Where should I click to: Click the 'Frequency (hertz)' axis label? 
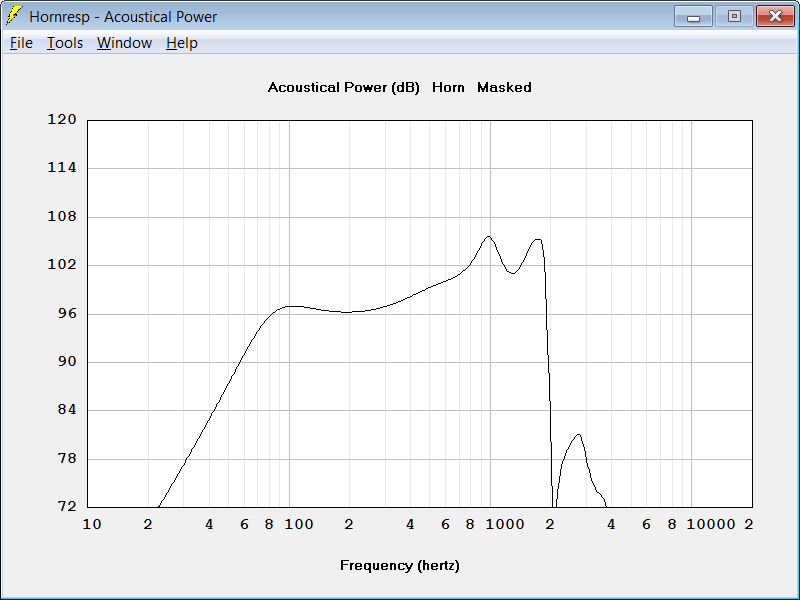(x=399, y=565)
